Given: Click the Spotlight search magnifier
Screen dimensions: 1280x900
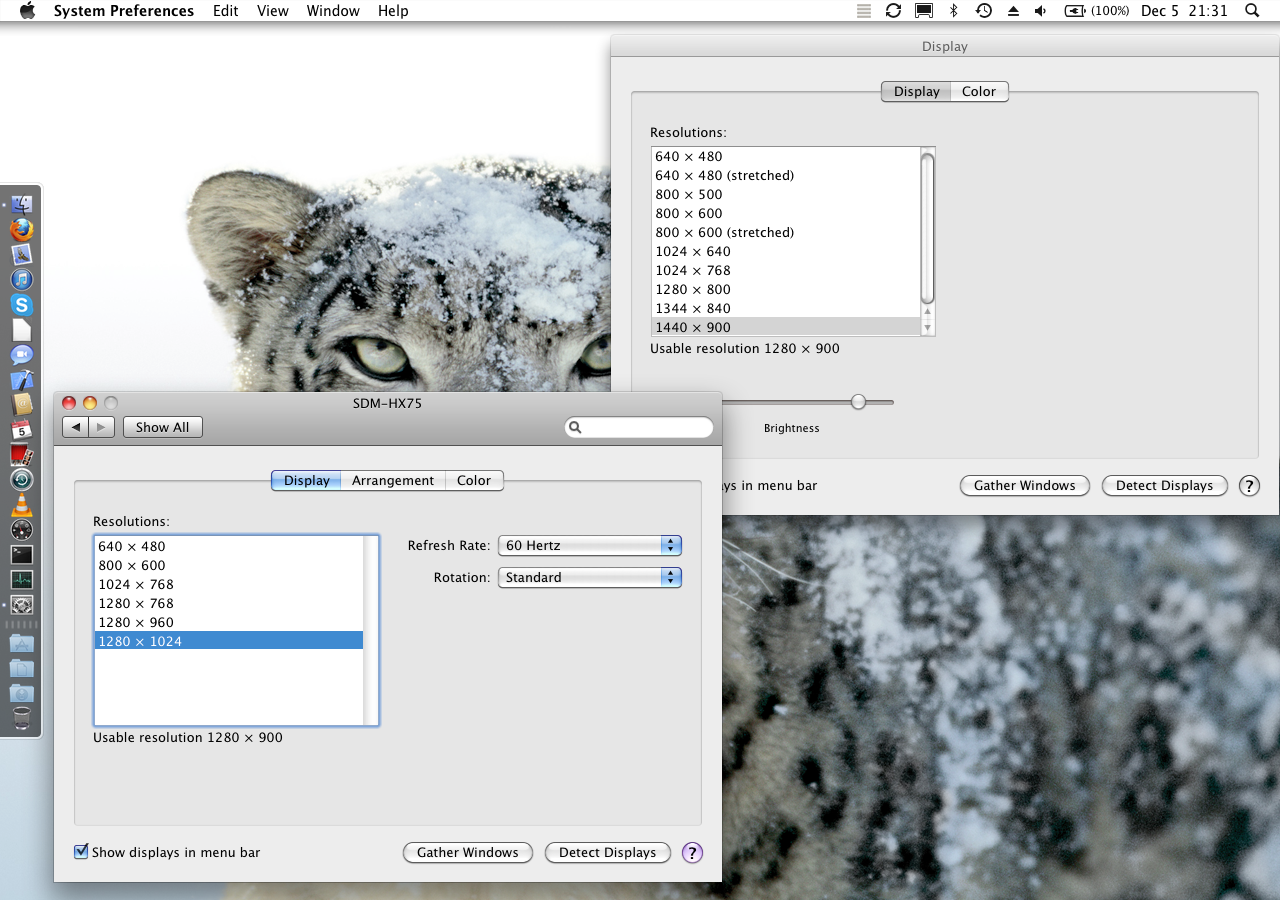Looking at the screenshot, I should [x=1252, y=11].
